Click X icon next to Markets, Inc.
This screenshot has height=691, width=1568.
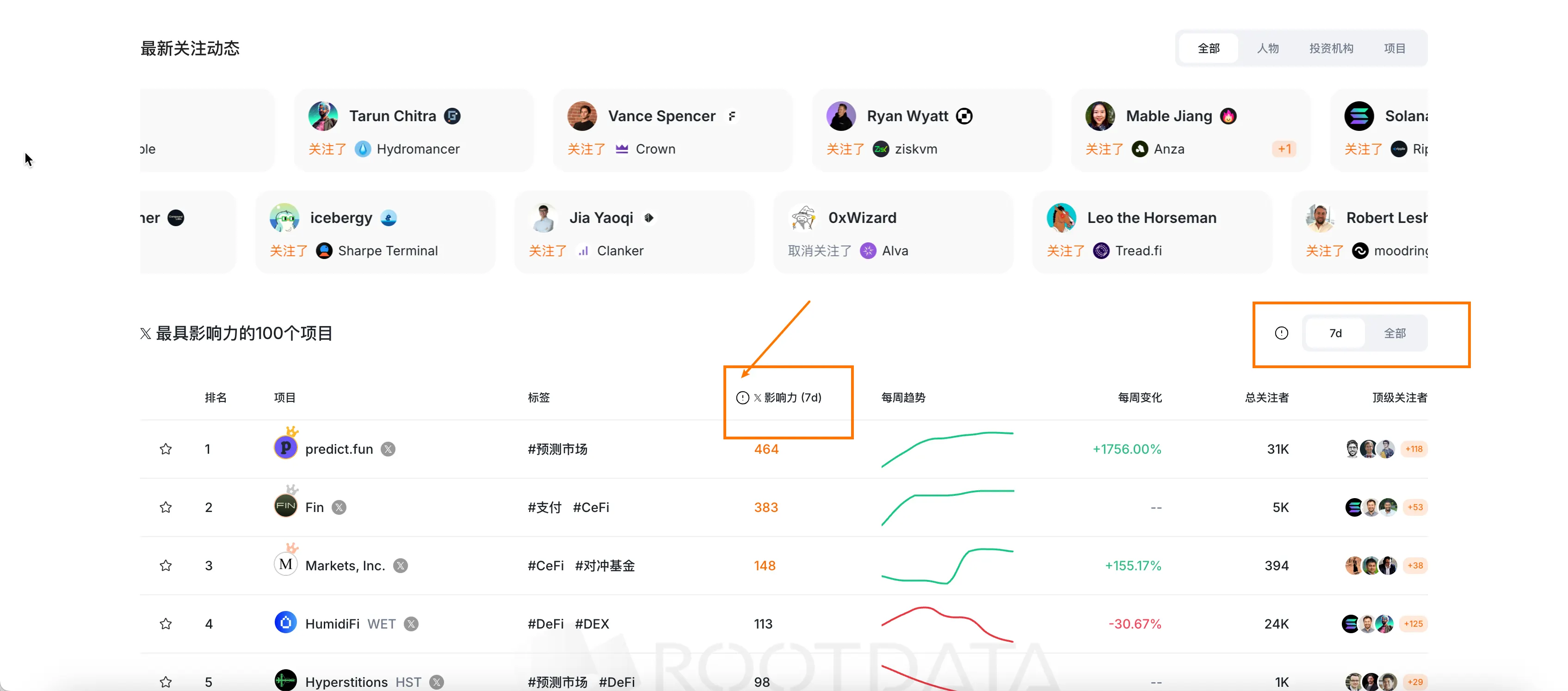(400, 566)
